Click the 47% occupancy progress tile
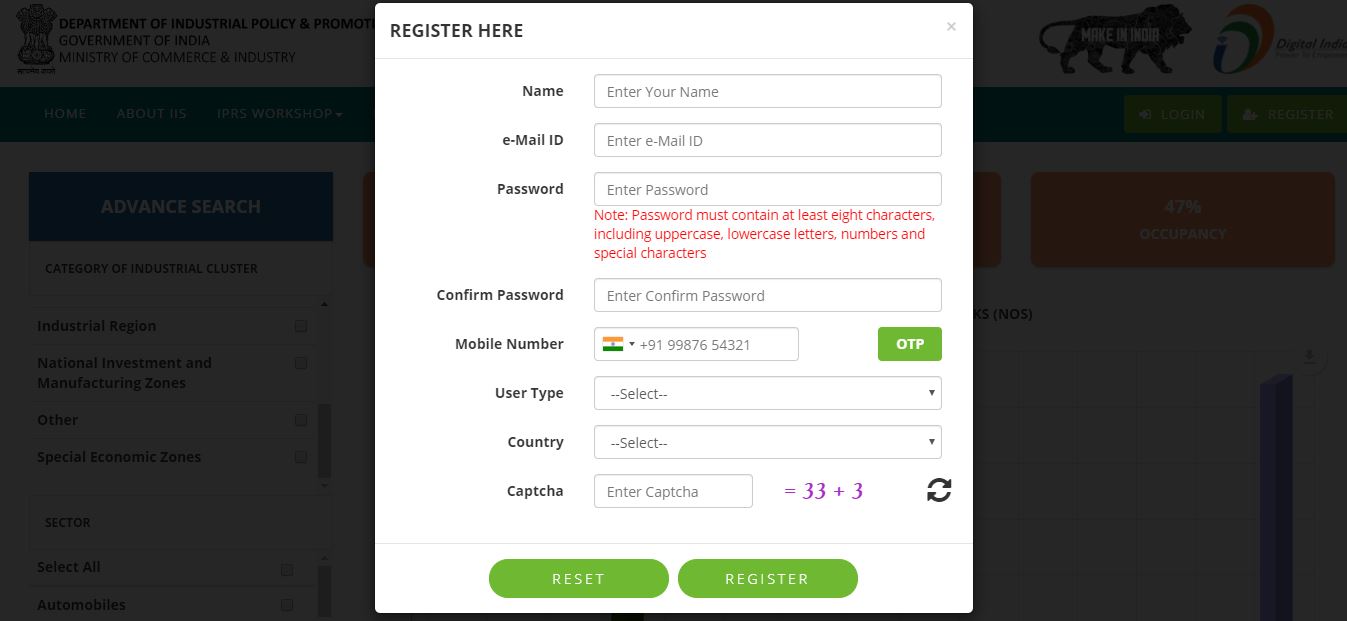 pos(1182,219)
